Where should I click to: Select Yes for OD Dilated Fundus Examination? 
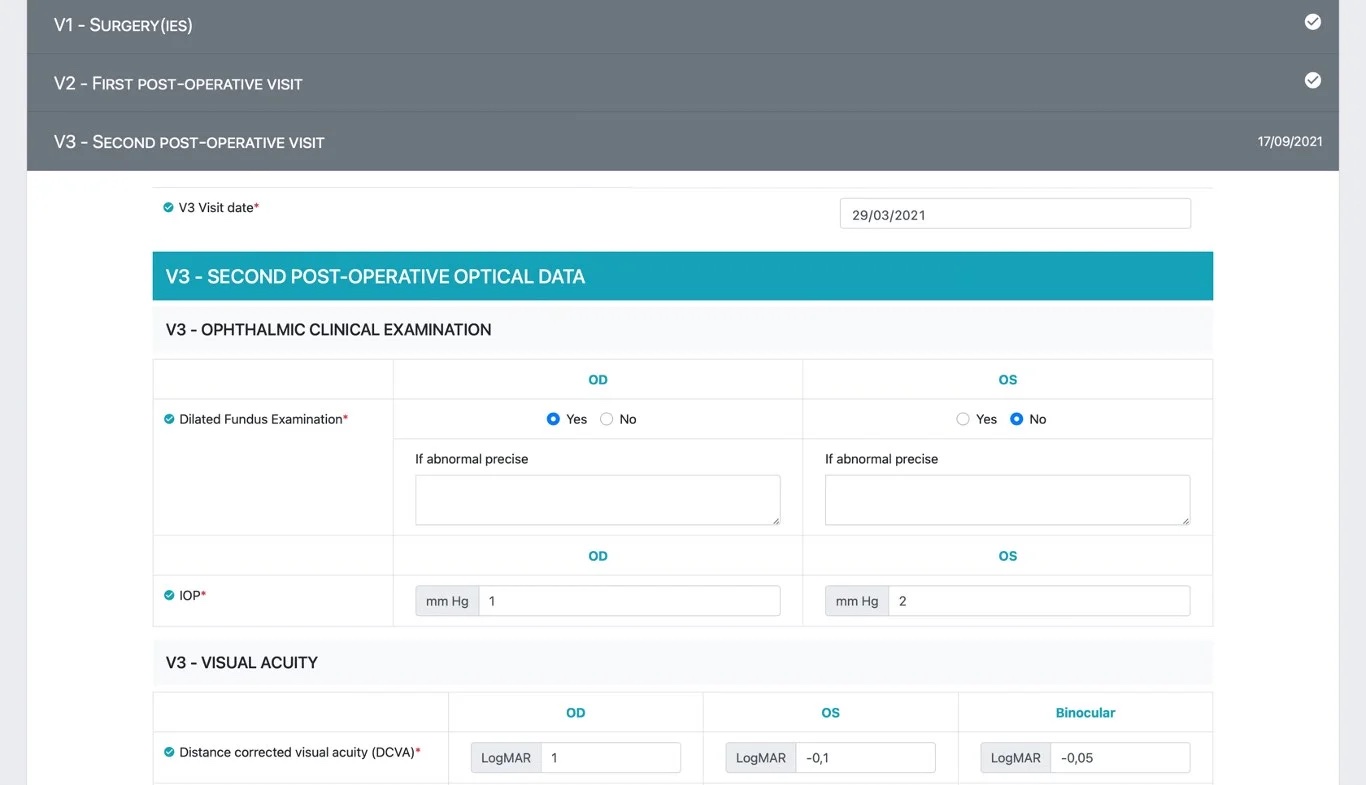coord(553,419)
